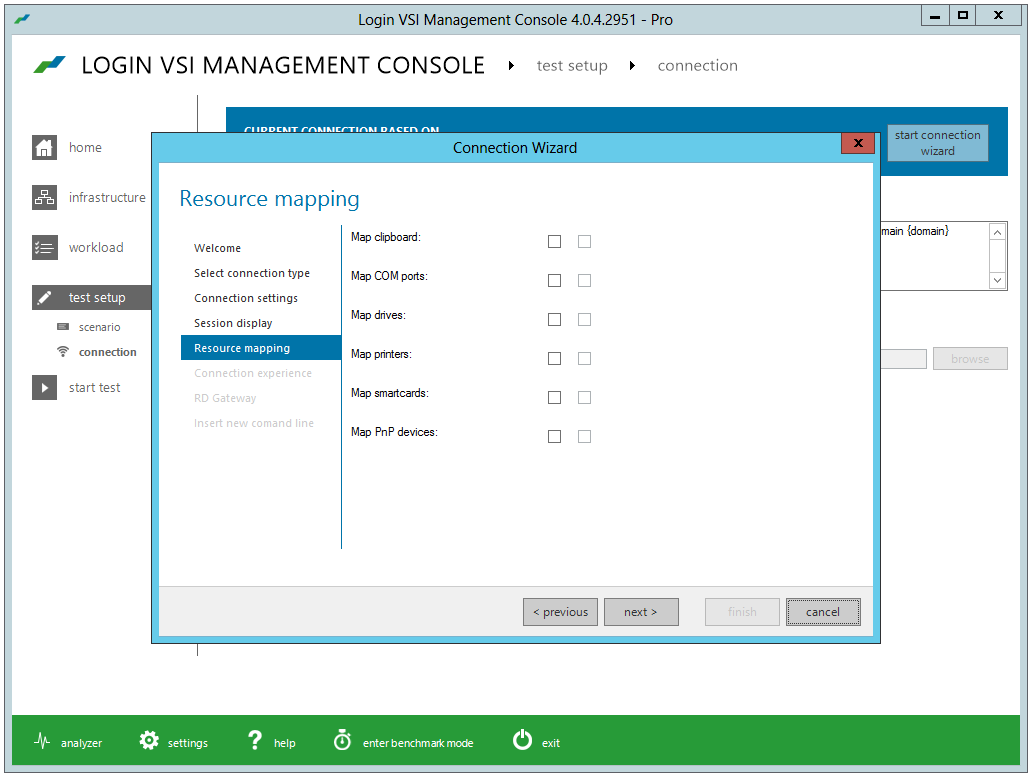1034x777 pixels.
Task: Click the settings gear icon
Action: (x=149, y=741)
